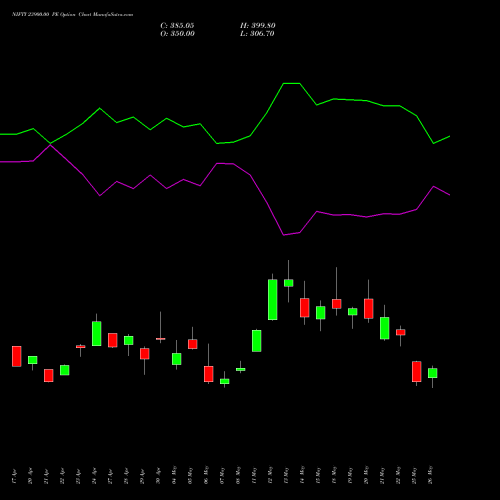The width and height of the screenshot is (500, 500).
Task: Click the 06 May date label
Action: click(206, 475)
